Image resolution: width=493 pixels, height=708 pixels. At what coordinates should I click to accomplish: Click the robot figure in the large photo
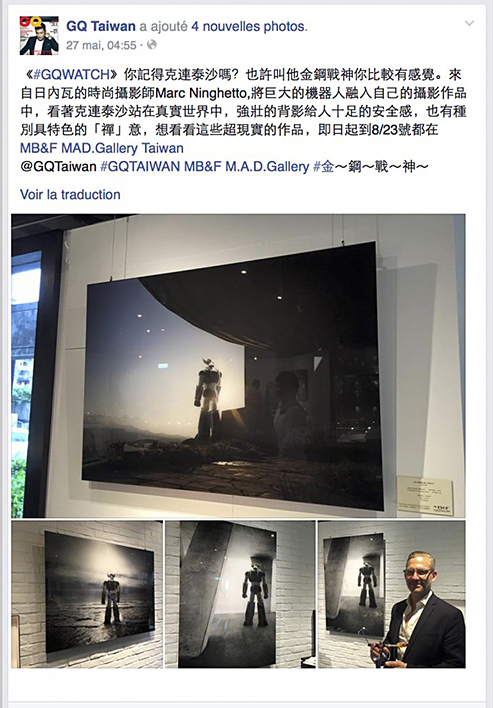[x=208, y=399]
